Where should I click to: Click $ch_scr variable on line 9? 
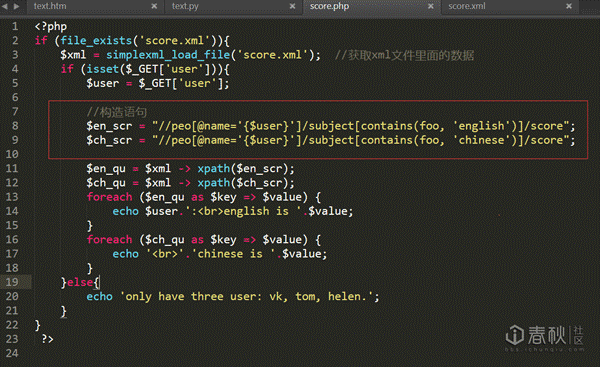point(109,140)
